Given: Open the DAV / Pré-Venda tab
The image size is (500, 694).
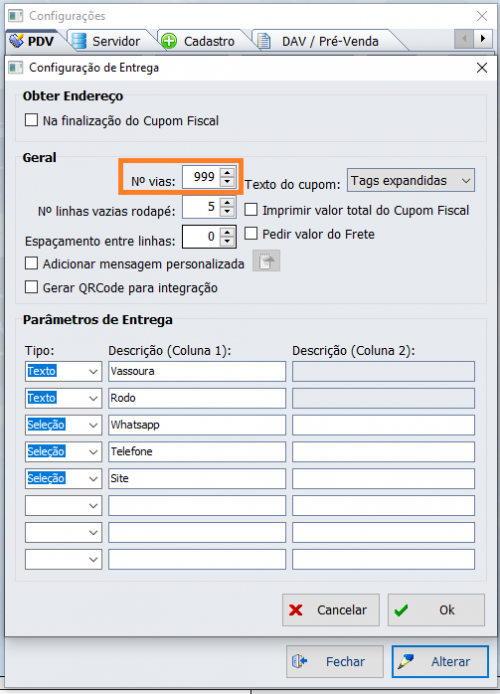Looking at the screenshot, I should point(324,41).
